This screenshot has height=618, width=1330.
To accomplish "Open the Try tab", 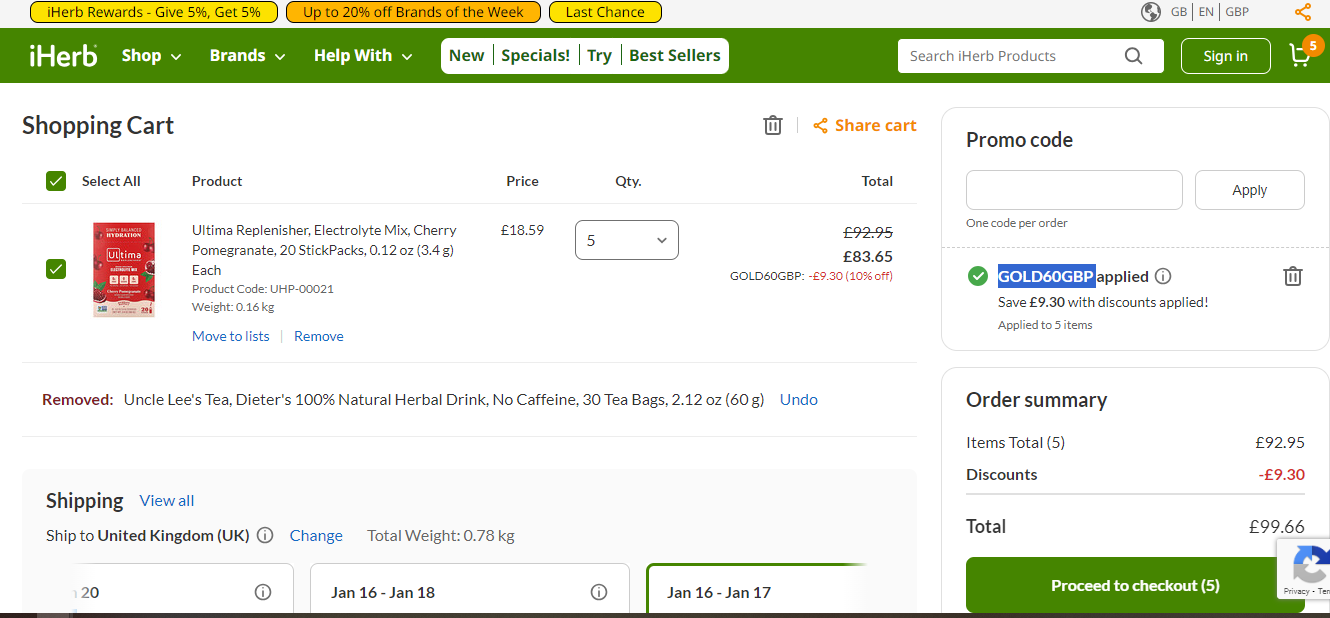I will coord(600,56).
